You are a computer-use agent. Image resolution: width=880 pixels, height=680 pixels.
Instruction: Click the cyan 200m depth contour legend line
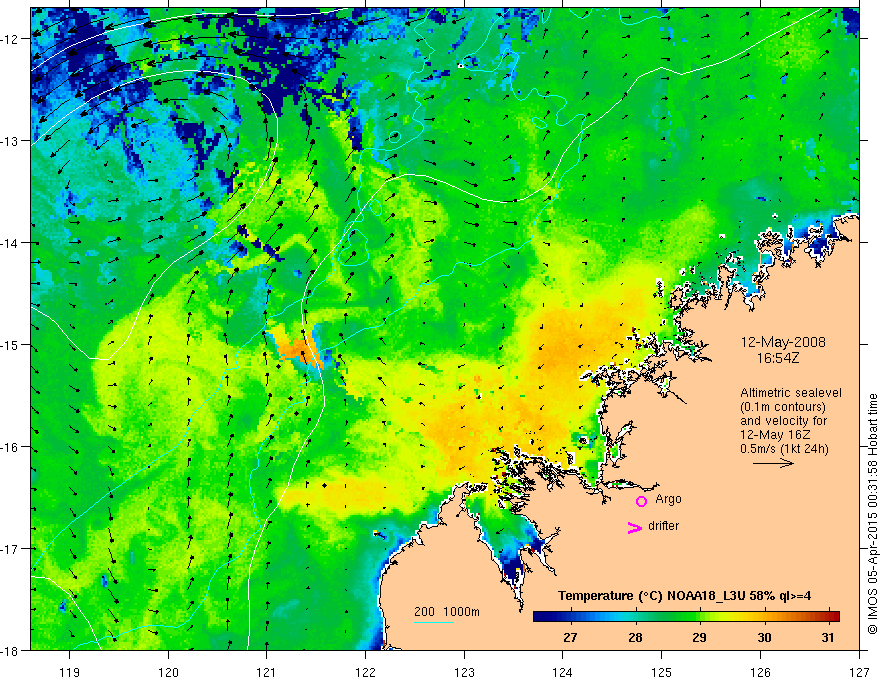pos(433,622)
